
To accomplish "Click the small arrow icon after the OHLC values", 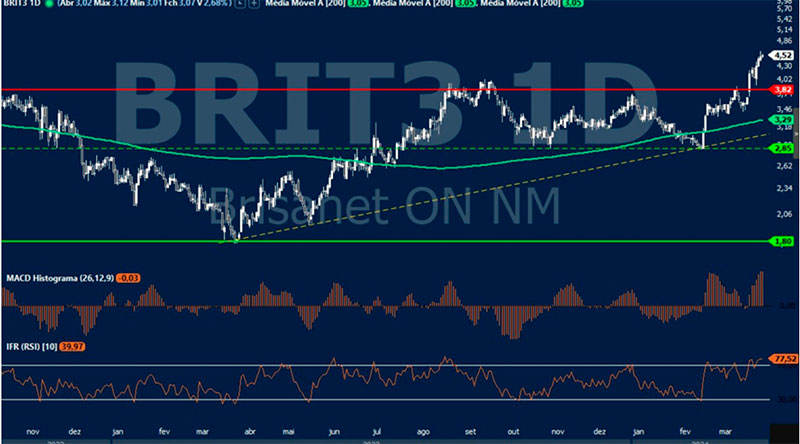I will point(240,4).
